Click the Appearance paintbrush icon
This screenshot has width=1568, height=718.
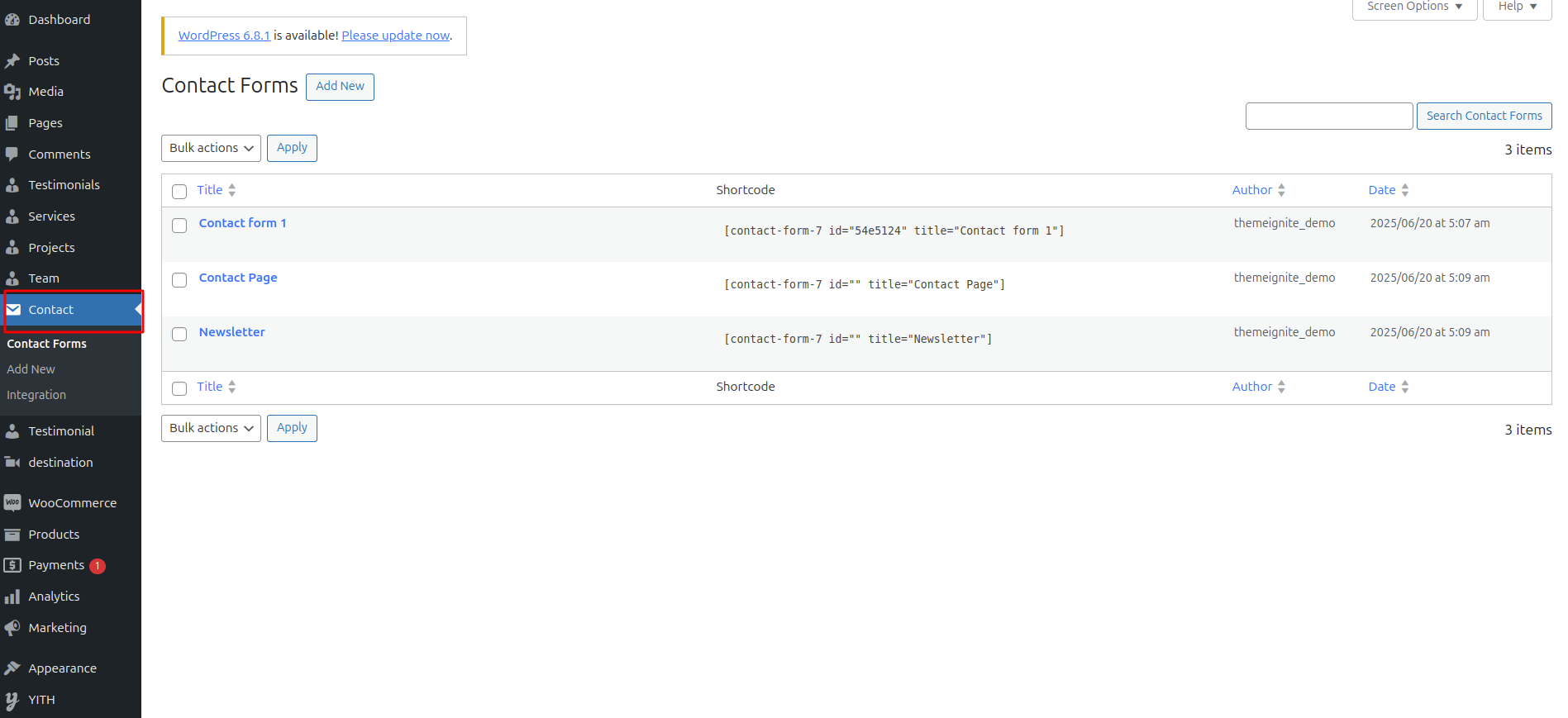point(12,668)
